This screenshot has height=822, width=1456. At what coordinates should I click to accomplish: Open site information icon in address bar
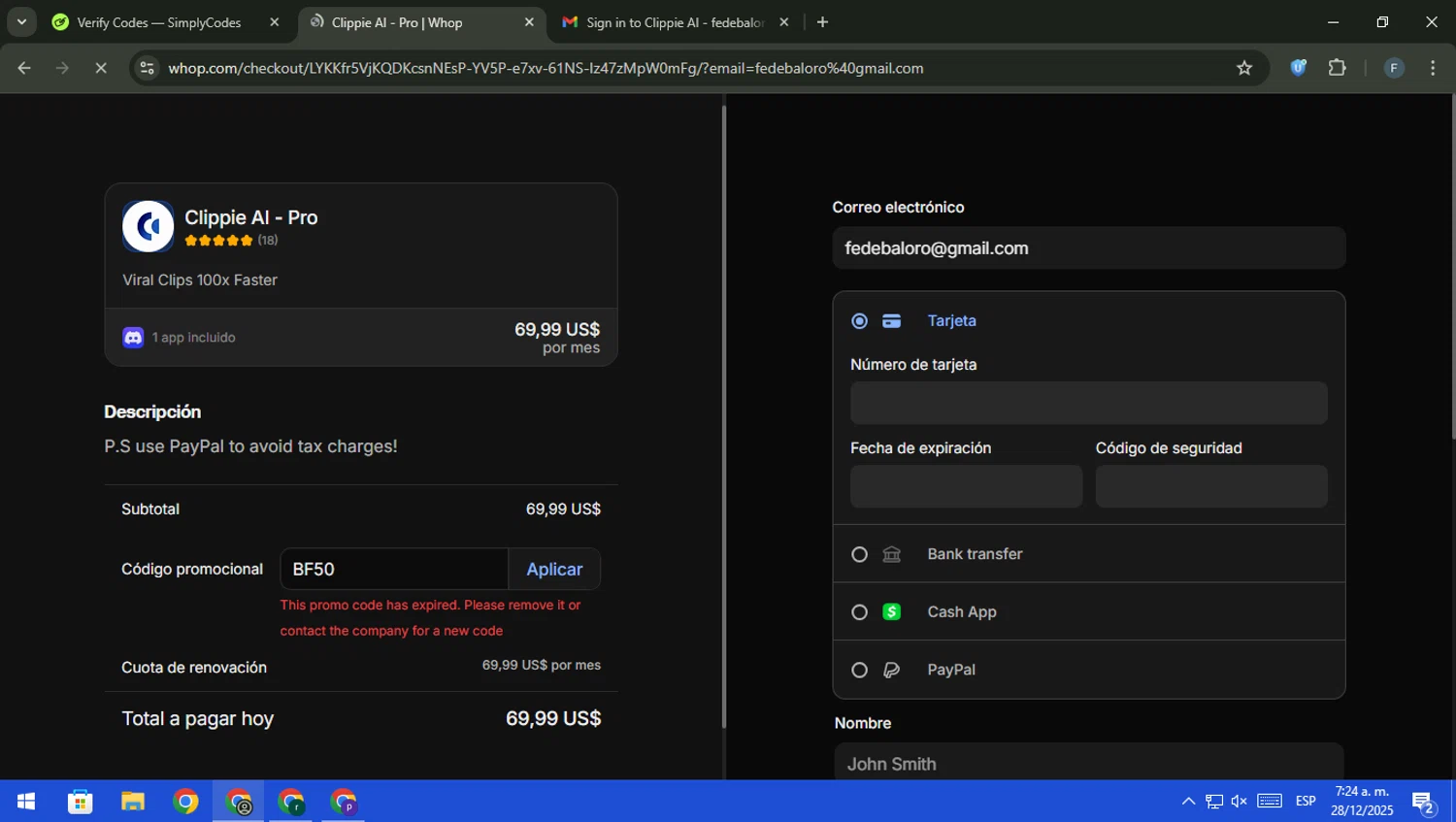147,68
